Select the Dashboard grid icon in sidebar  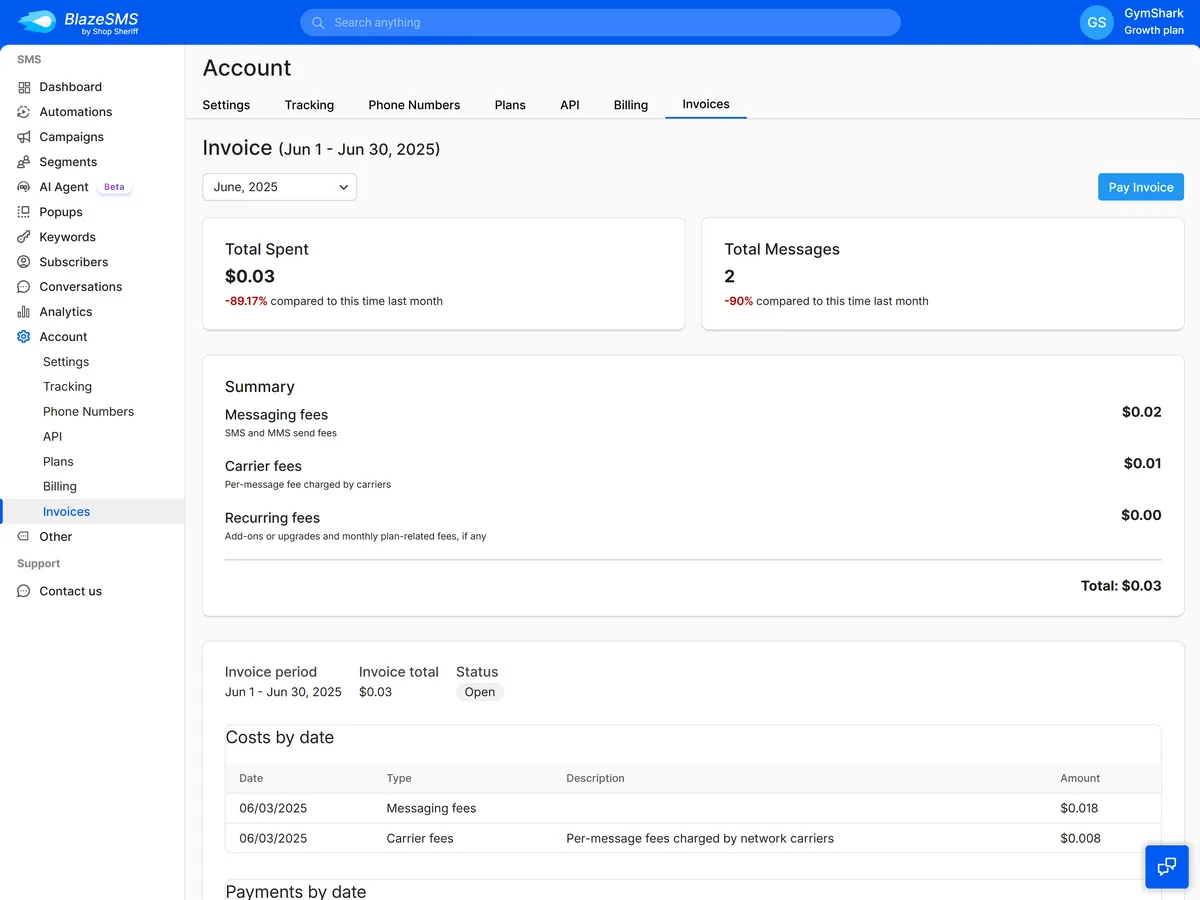pos(22,87)
